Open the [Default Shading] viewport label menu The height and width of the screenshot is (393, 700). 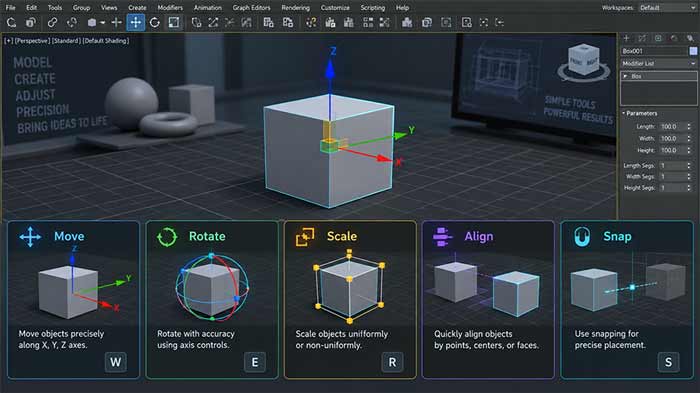pos(106,41)
